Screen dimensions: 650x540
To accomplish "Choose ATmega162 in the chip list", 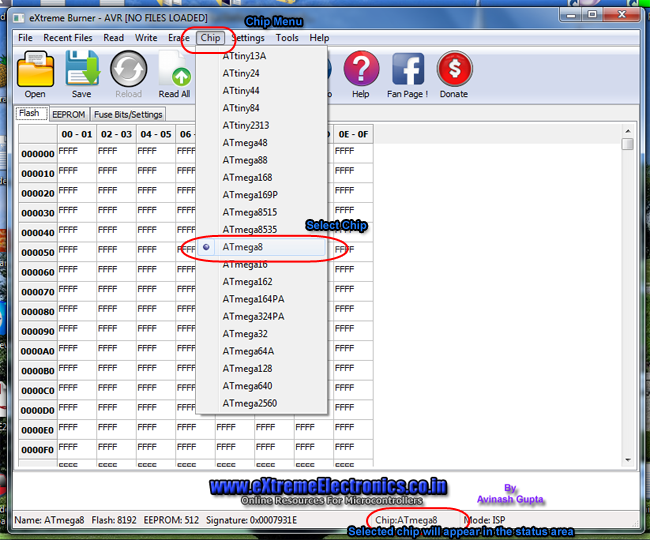I will 261,282.
